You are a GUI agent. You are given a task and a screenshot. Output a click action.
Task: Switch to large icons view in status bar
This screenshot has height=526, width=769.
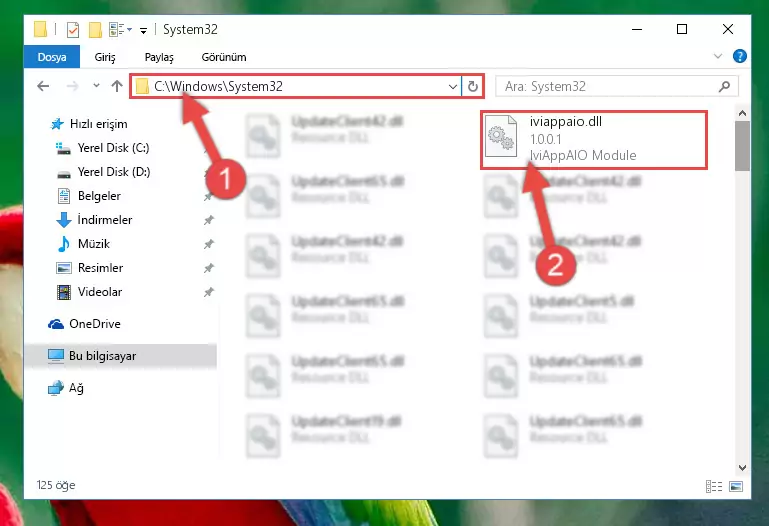tap(736, 486)
